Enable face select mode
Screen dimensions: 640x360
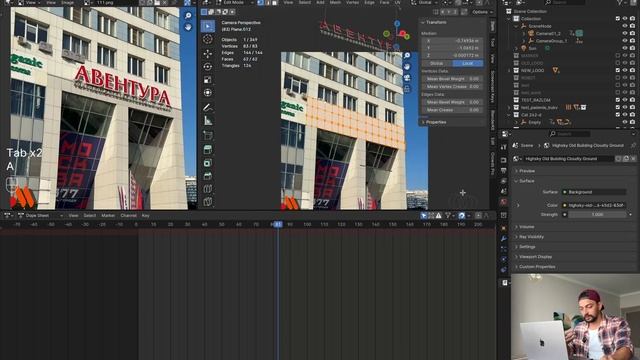pyautogui.click(x=275, y=2)
